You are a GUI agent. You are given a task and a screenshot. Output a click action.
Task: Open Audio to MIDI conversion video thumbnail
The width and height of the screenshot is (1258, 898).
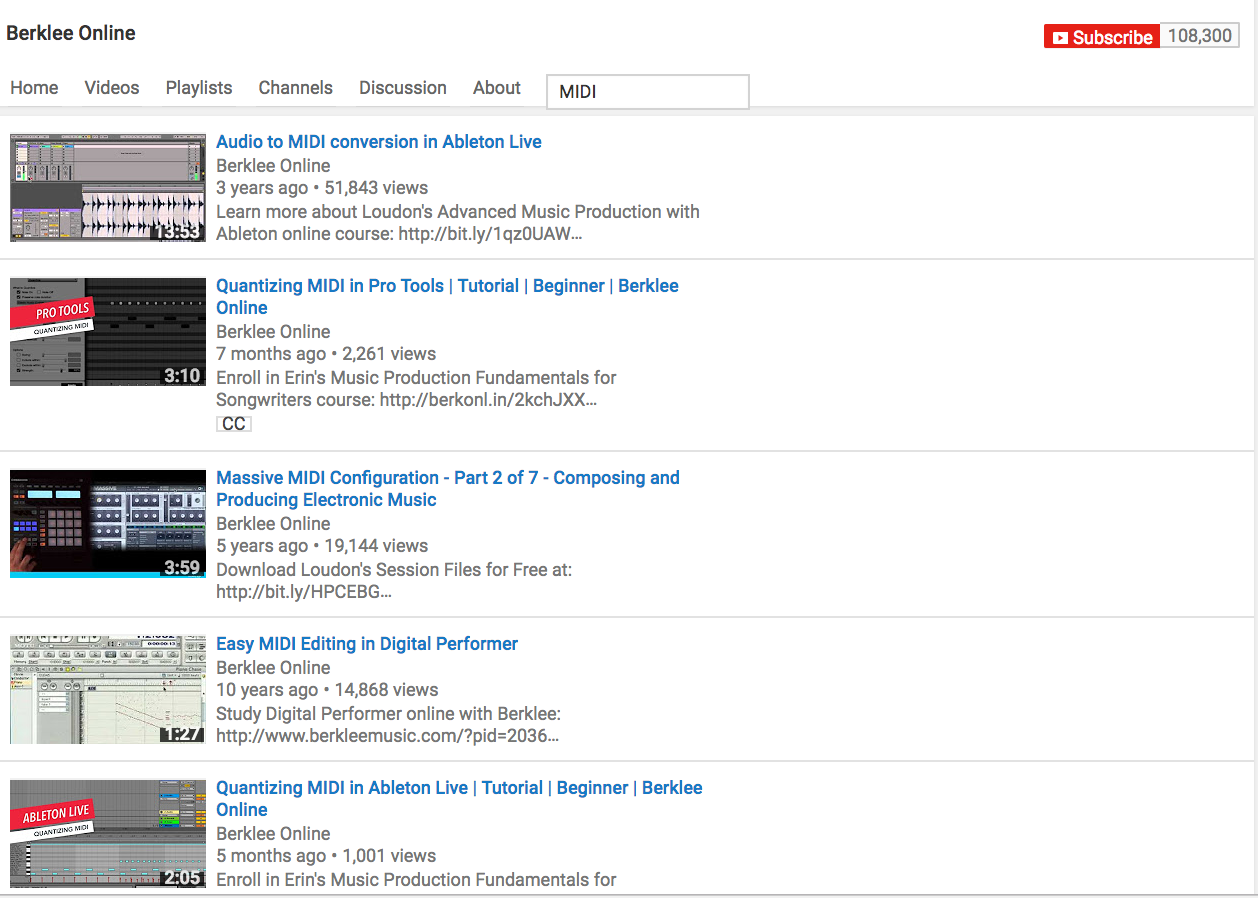tap(108, 188)
